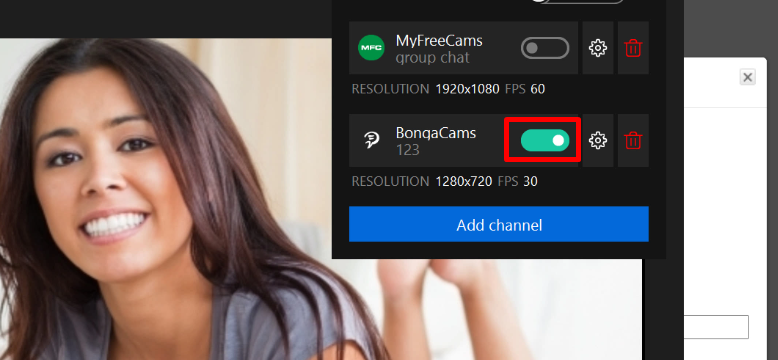778x360 pixels.
Task: Click the 1920x1080 resolution value
Action: [467, 89]
